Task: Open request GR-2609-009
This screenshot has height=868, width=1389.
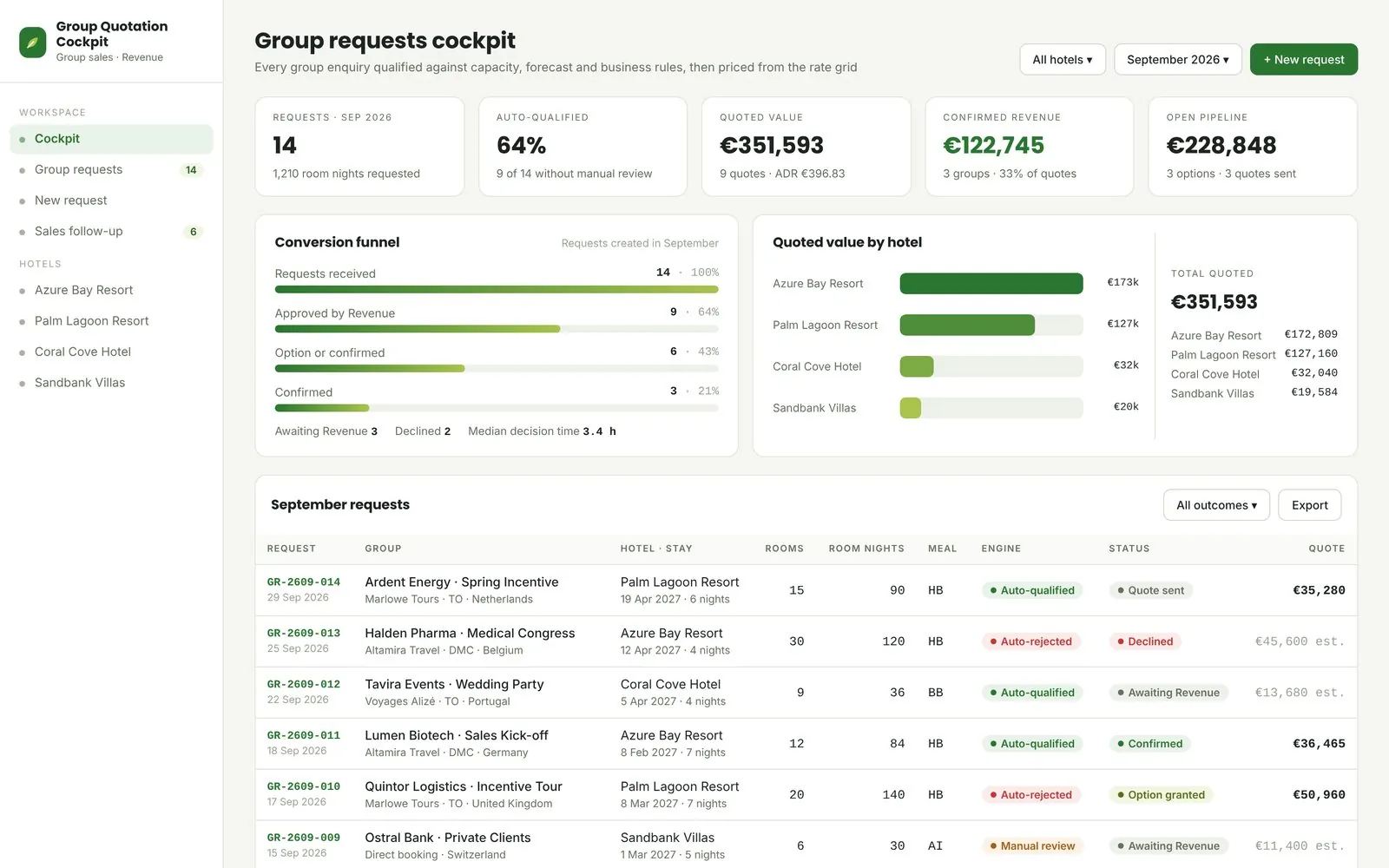Action: pyautogui.click(x=303, y=838)
